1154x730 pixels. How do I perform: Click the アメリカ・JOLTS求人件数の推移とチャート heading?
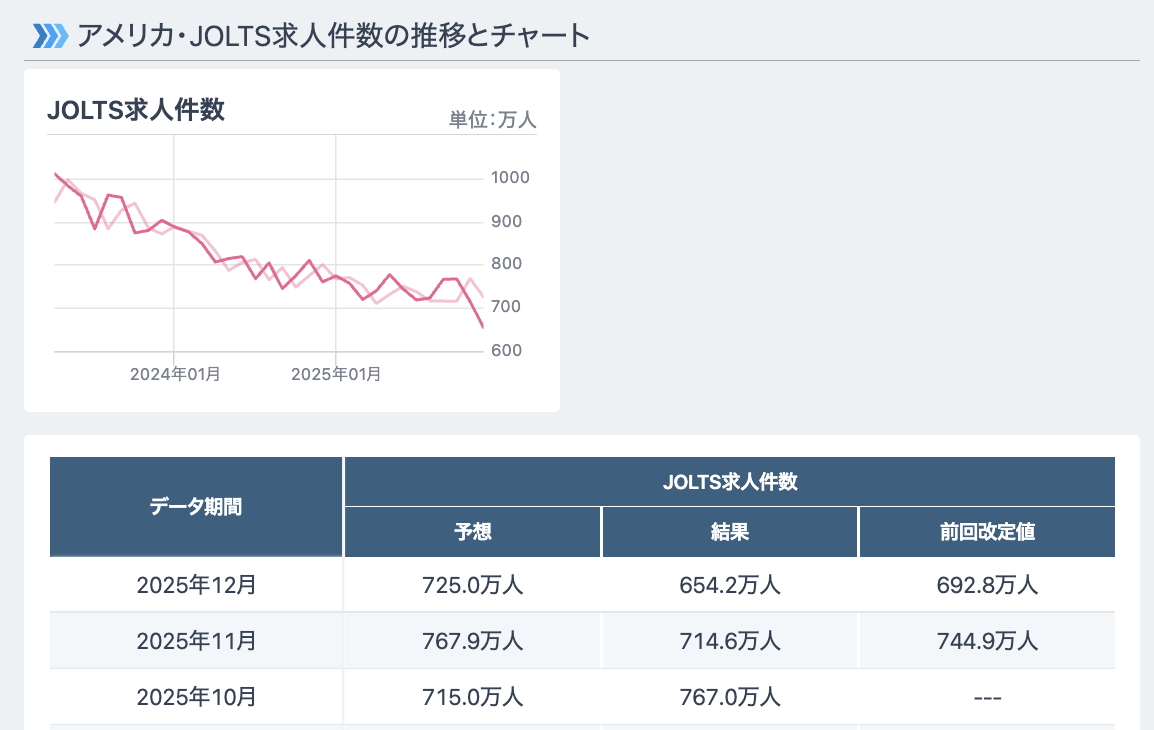333,36
